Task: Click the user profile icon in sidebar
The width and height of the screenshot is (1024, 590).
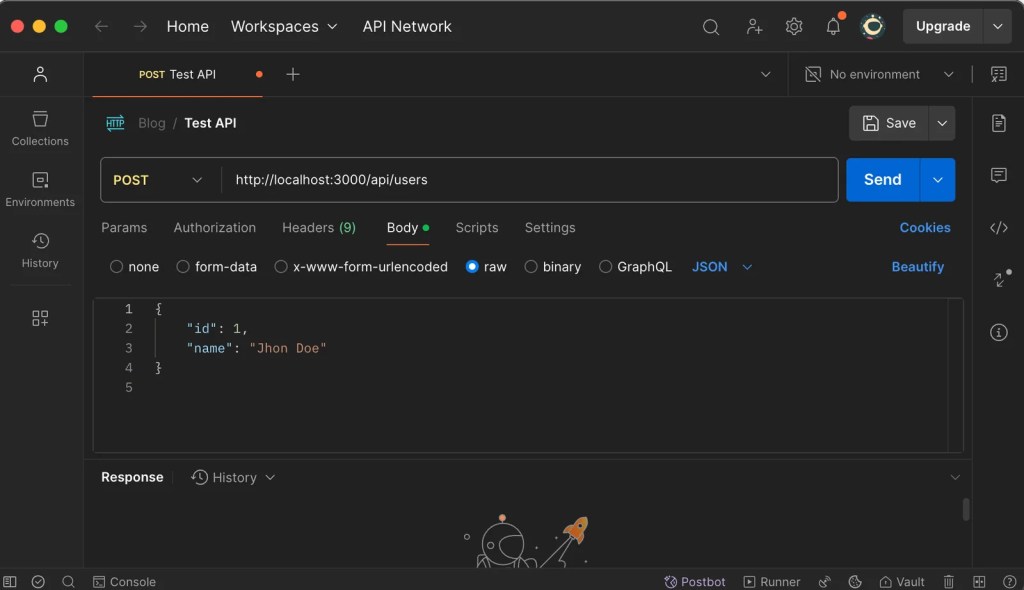Action: (x=40, y=74)
